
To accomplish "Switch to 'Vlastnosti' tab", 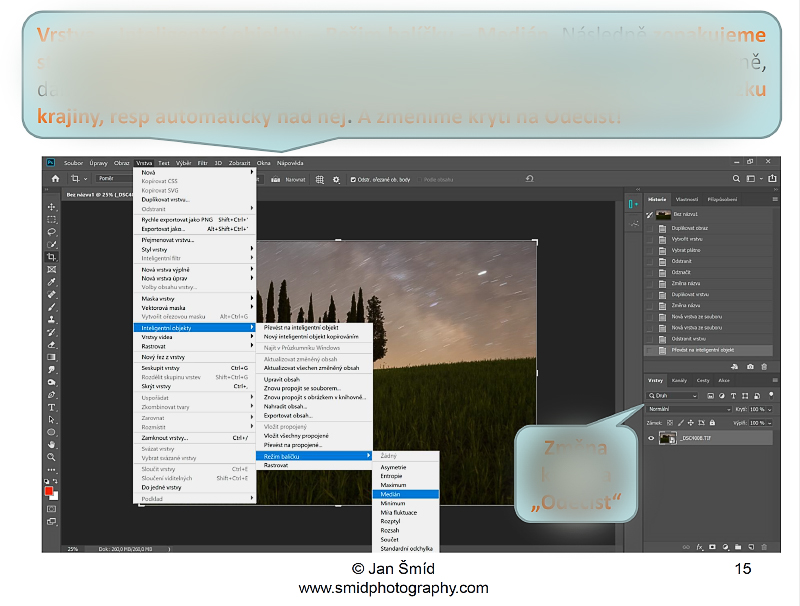I will [687, 199].
